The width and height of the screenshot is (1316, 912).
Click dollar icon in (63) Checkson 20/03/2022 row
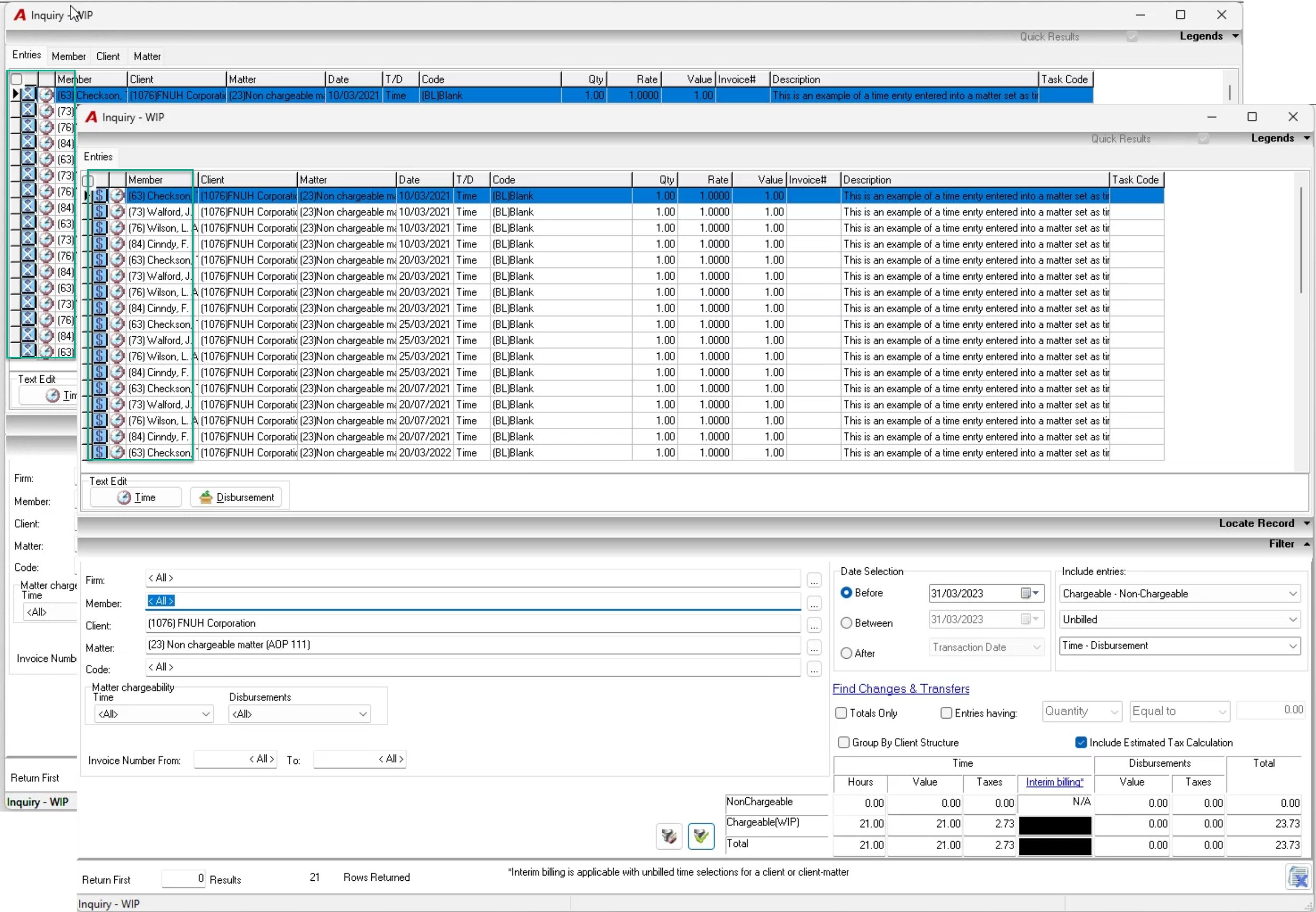[100, 453]
